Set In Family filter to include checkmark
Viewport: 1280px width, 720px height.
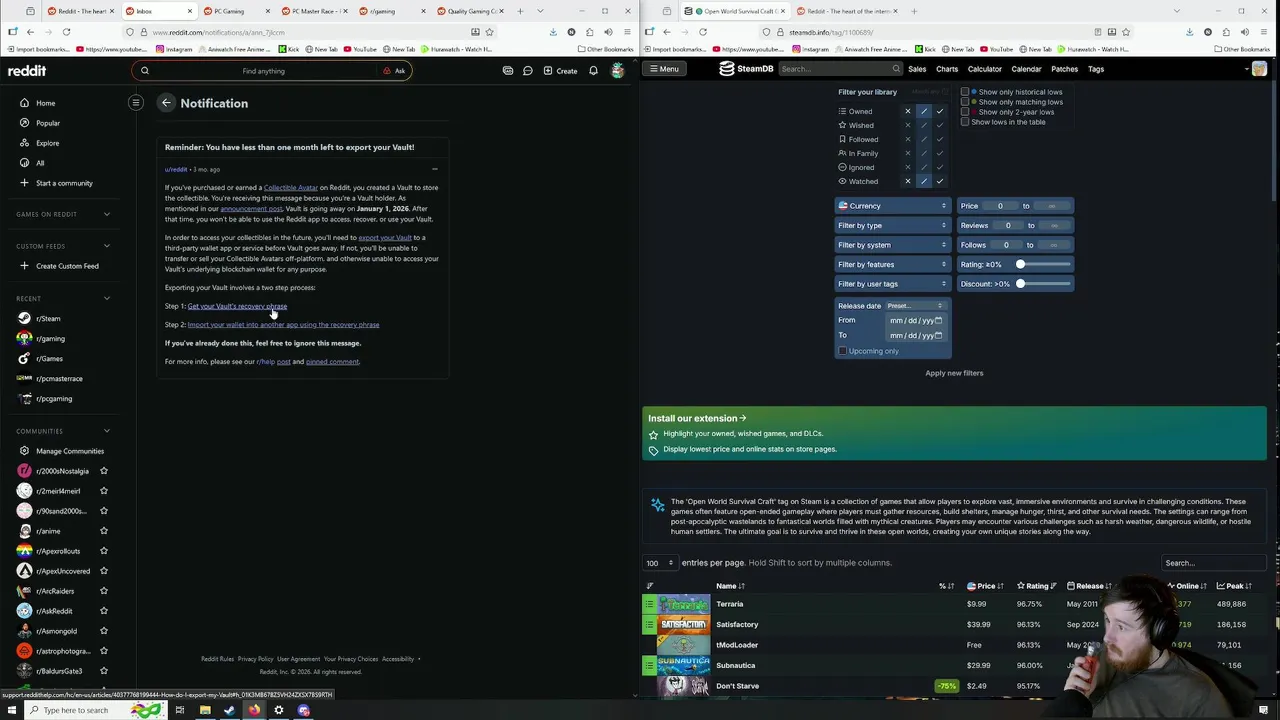(x=940, y=153)
